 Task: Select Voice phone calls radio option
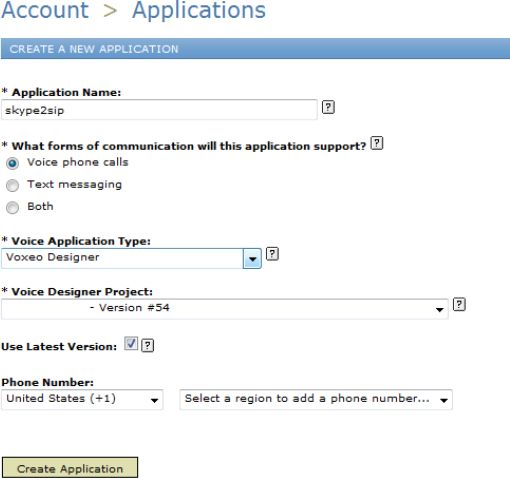click(x=13, y=163)
